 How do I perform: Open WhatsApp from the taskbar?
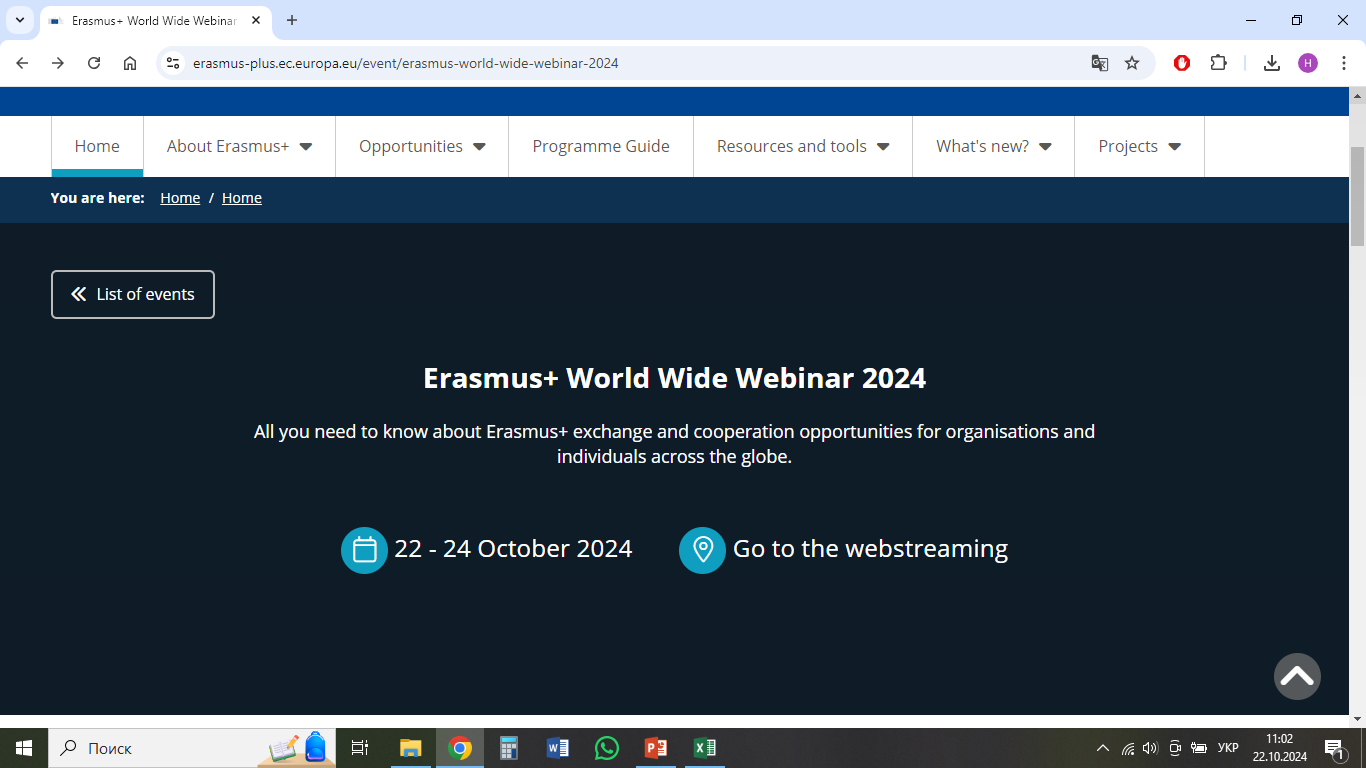(607, 748)
